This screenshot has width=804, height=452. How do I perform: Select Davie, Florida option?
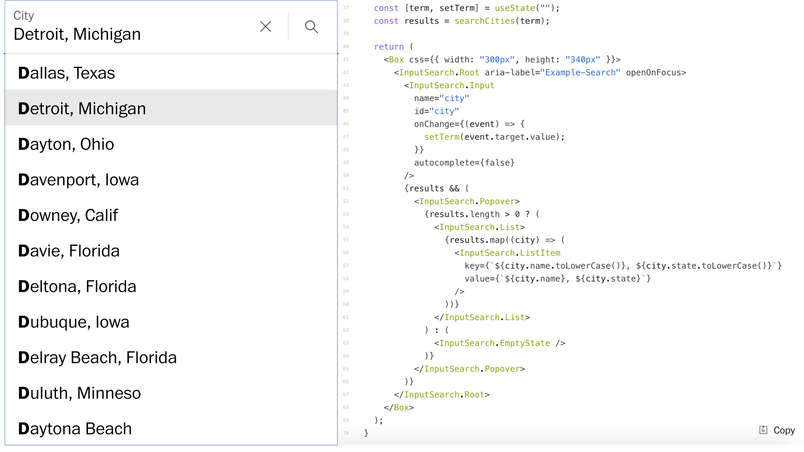pos(171,251)
